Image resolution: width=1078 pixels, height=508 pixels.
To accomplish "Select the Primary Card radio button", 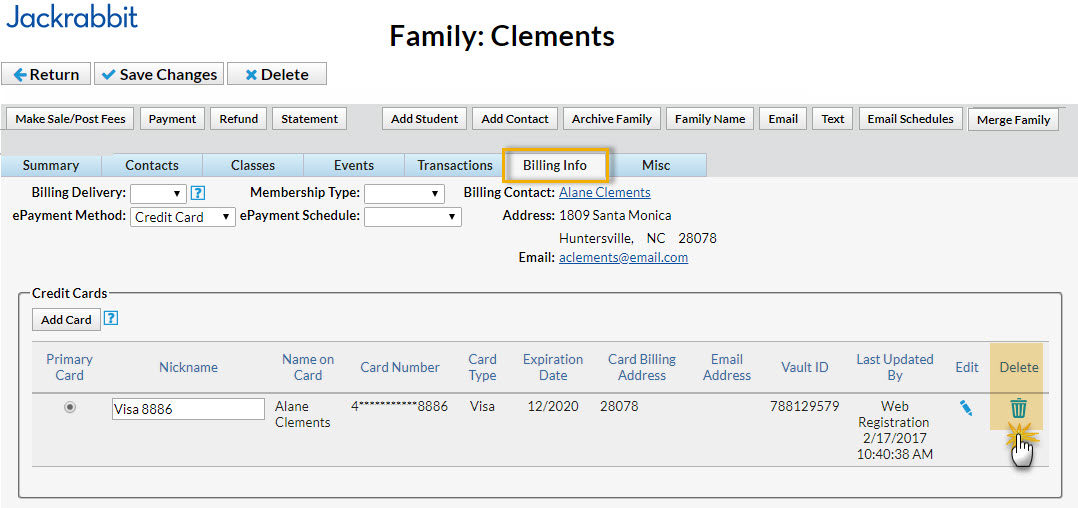I will pos(70,407).
